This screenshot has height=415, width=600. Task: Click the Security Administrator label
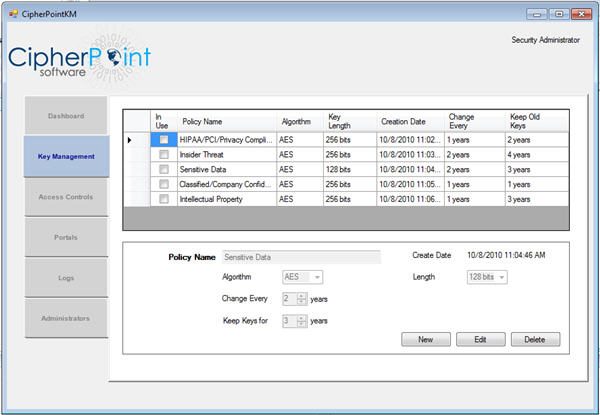(545, 40)
